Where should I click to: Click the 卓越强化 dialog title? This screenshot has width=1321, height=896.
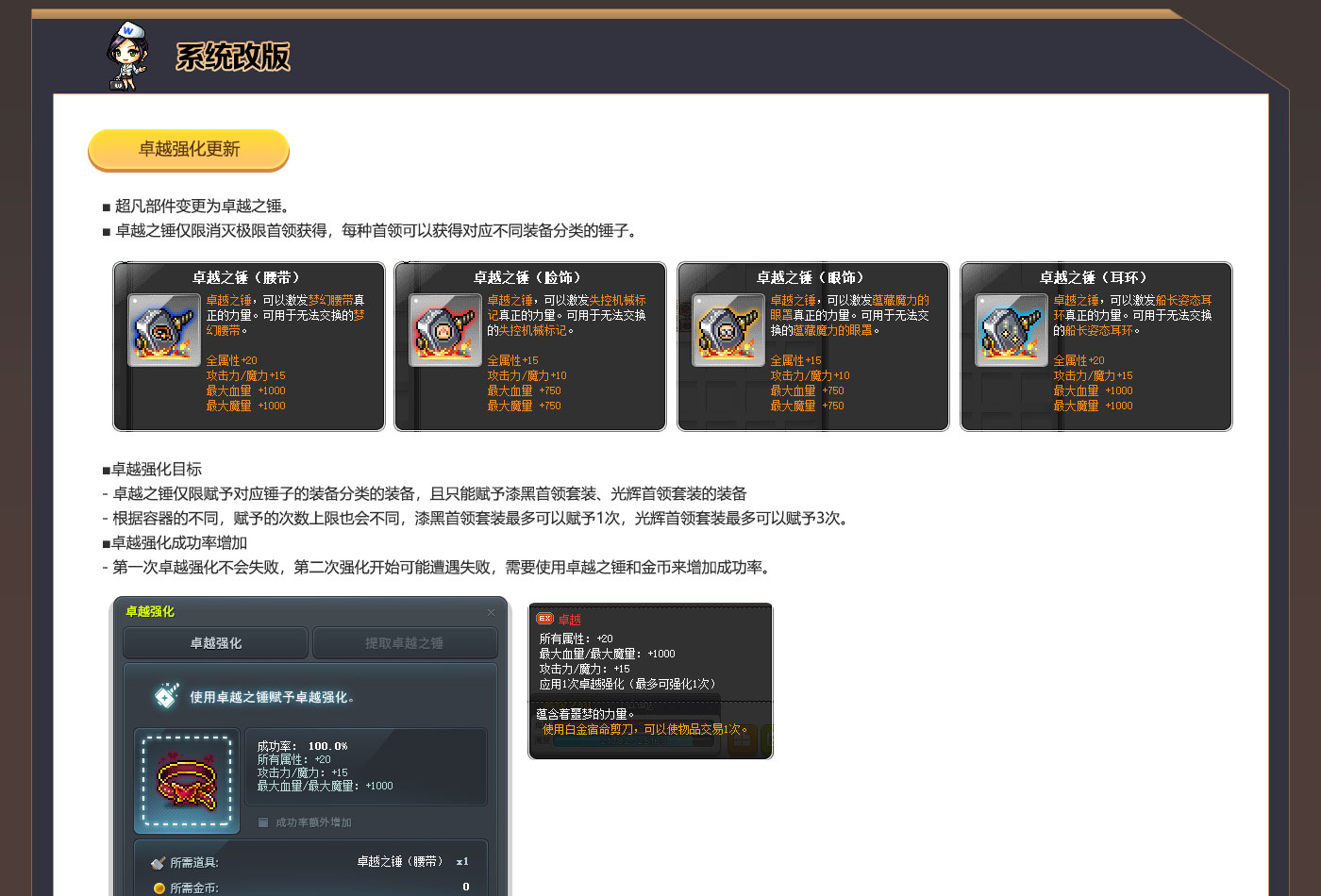pos(150,611)
